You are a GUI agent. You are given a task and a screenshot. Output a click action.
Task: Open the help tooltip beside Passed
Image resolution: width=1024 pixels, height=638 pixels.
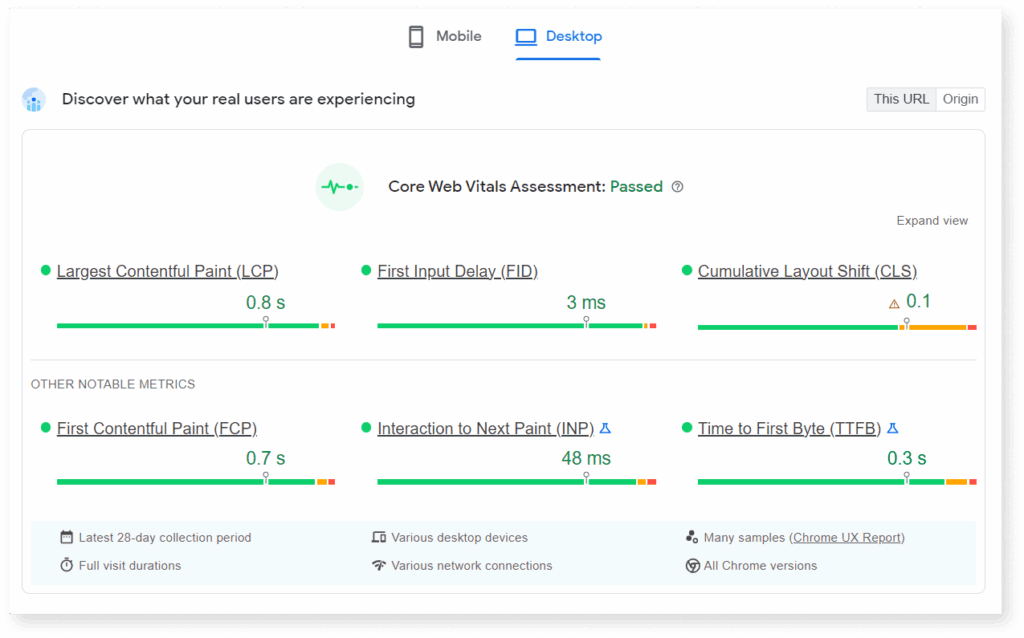coord(677,187)
